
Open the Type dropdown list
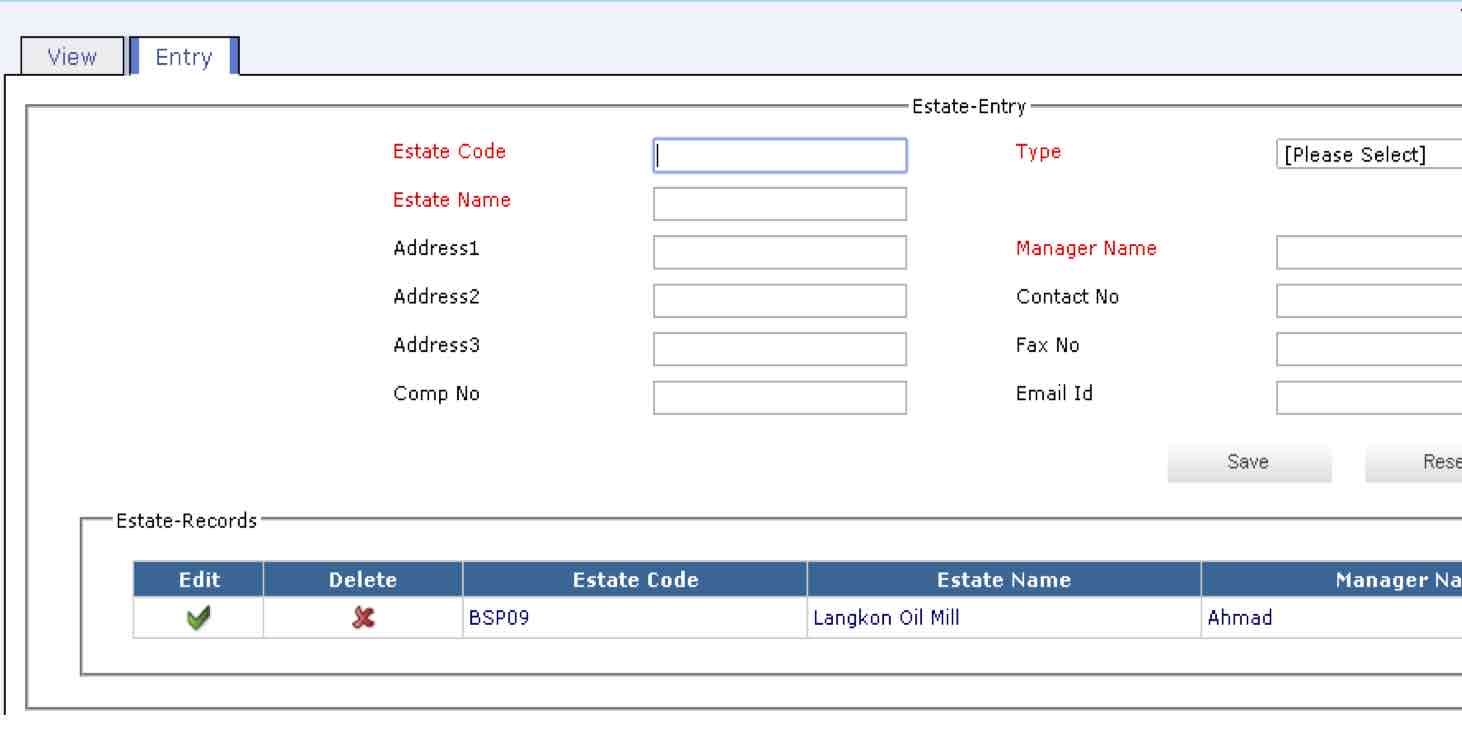[x=1368, y=155]
